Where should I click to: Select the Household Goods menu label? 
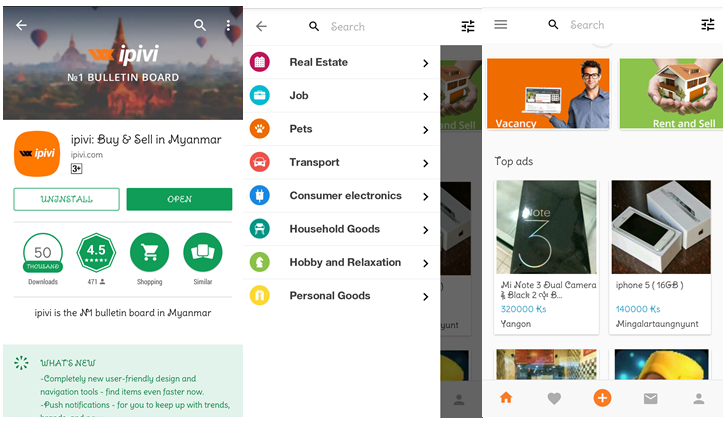pyautogui.click(x=335, y=229)
